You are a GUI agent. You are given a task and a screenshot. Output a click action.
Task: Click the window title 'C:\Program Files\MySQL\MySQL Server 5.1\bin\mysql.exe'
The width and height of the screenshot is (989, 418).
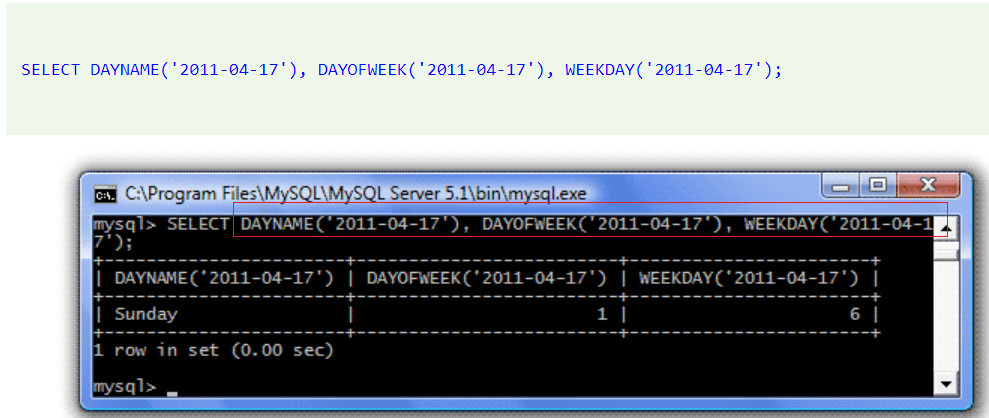[x=356, y=194]
